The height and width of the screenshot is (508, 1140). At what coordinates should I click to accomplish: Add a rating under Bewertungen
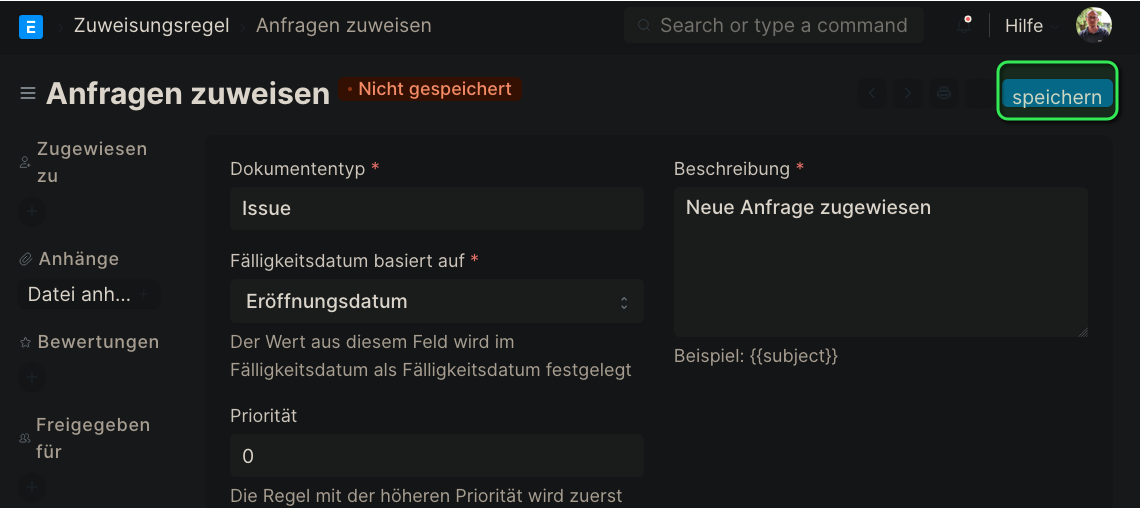[32, 377]
